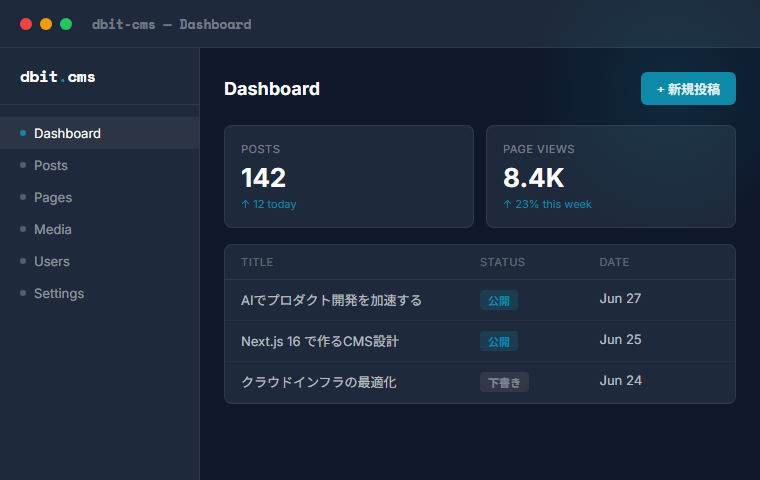Click the 12 today trend text
This screenshot has height=480, width=760.
(x=269, y=204)
